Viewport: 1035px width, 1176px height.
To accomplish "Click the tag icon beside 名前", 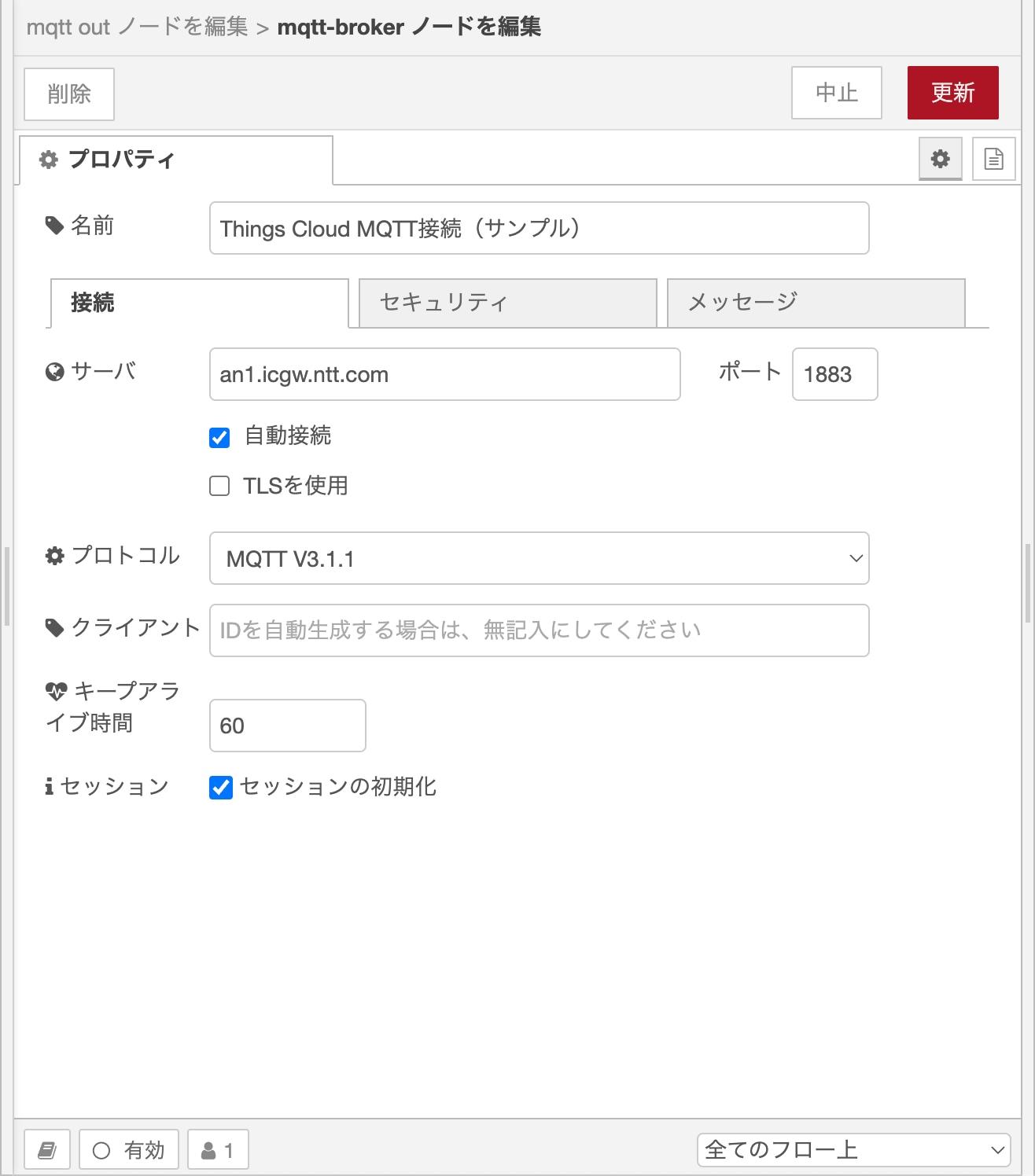I will [x=54, y=226].
